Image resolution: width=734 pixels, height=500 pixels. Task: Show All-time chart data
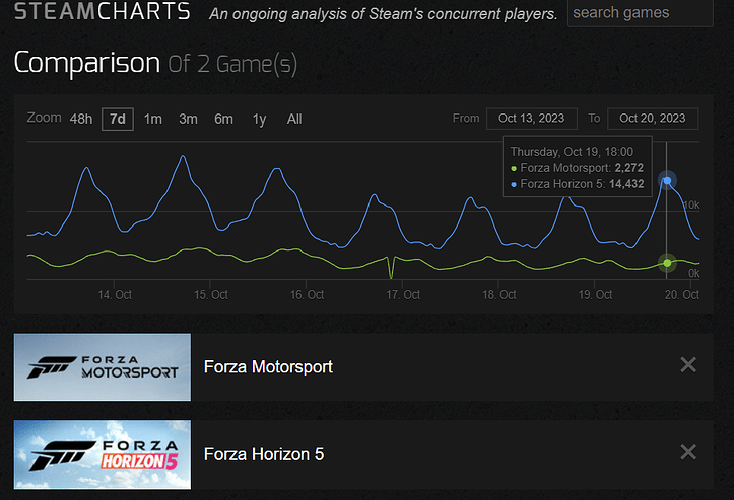coord(294,119)
